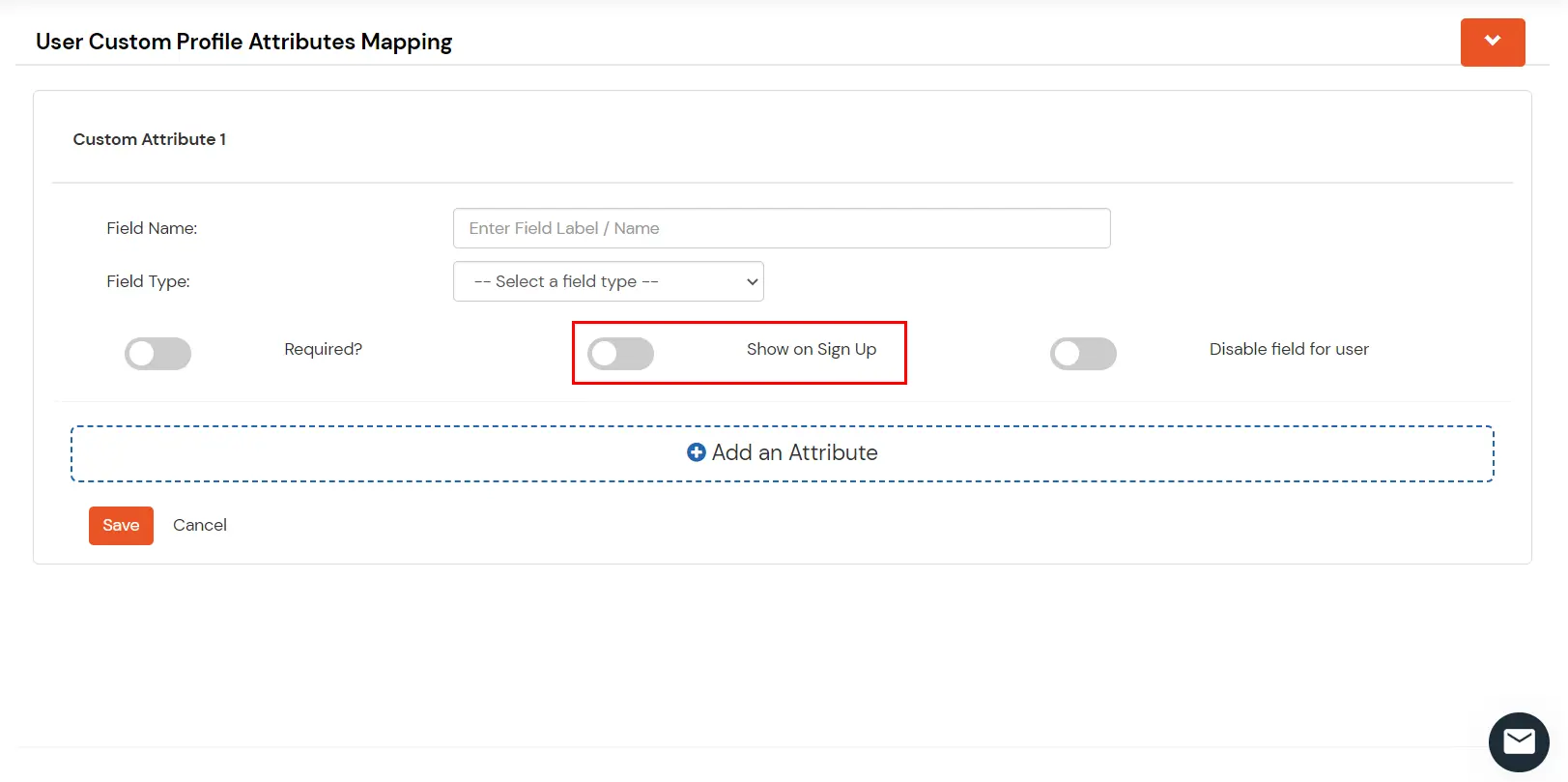The image size is (1568, 782).
Task: Click the Add an Attribute text
Action: pyautogui.click(x=794, y=452)
